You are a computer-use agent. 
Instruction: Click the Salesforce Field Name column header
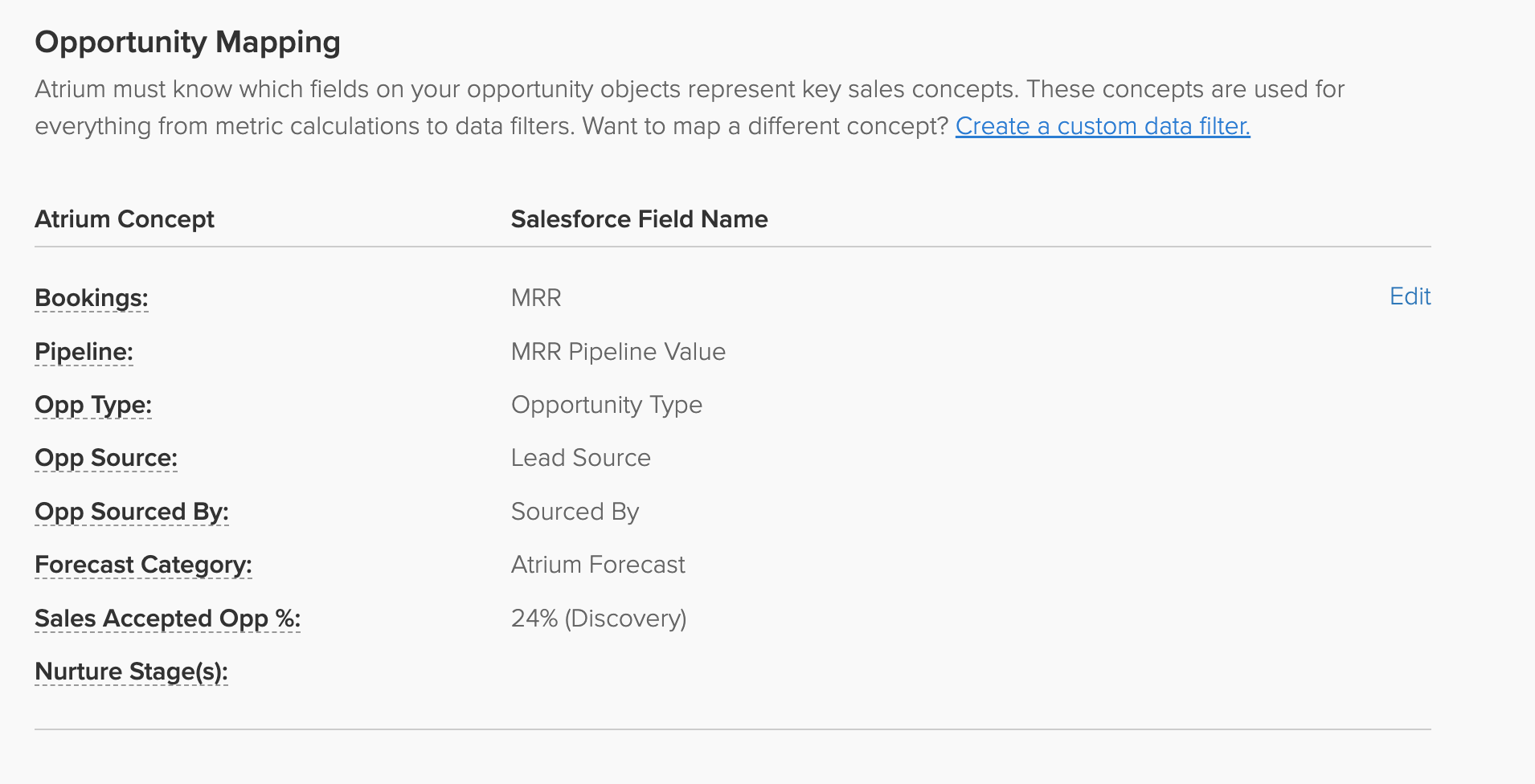coord(639,219)
